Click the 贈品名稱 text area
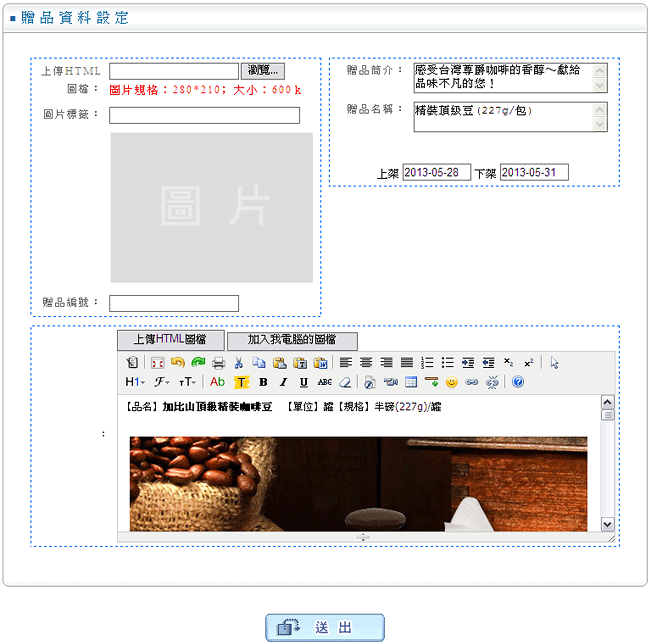This screenshot has width=649, height=643. coord(510,117)
